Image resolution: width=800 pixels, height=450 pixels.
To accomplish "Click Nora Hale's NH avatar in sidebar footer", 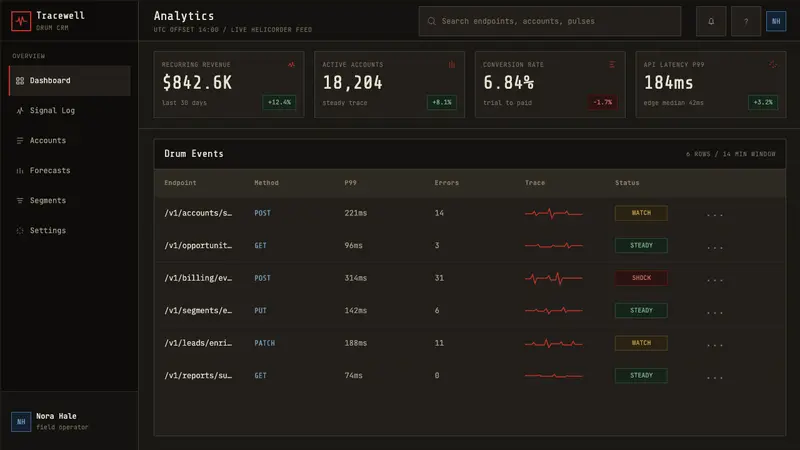I will (21, 421).
